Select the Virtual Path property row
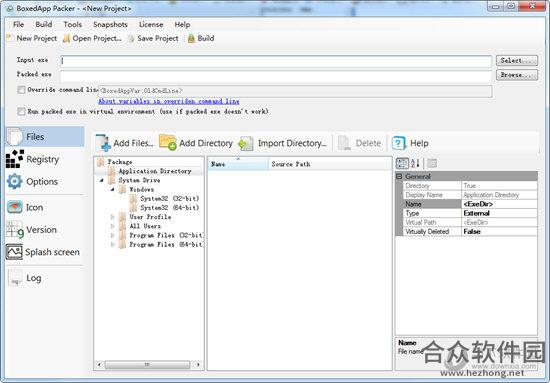The image size is (550, 383). pyautogui.click(x=470, y=222)
